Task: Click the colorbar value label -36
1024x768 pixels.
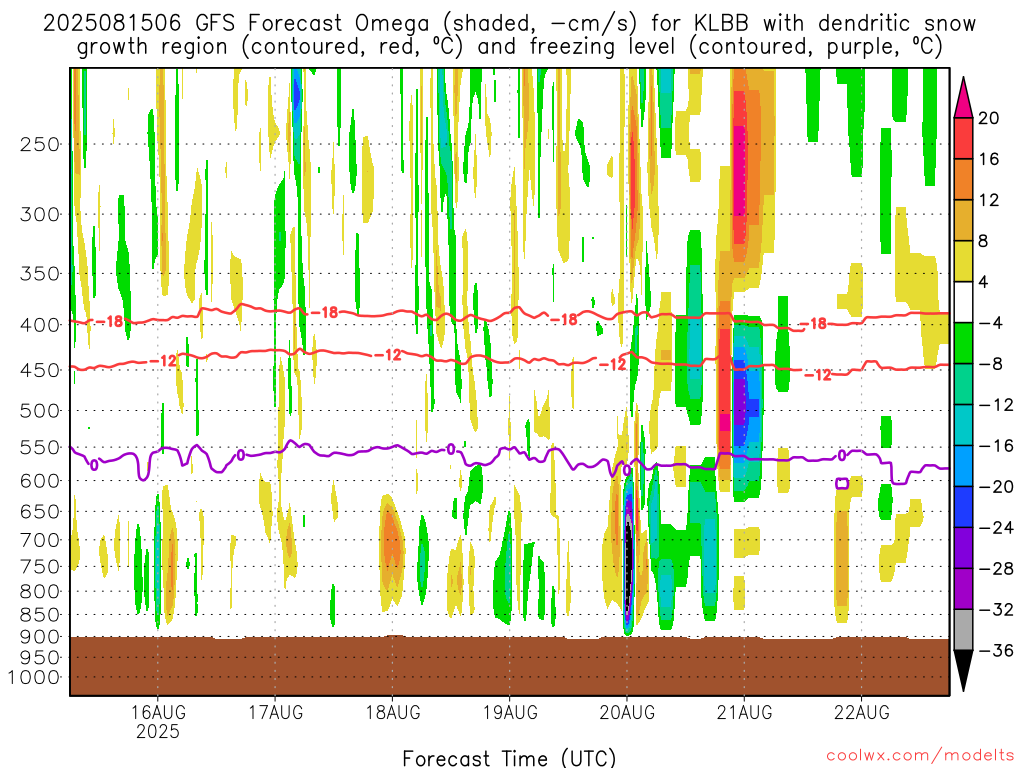Action: coord(996,650)
